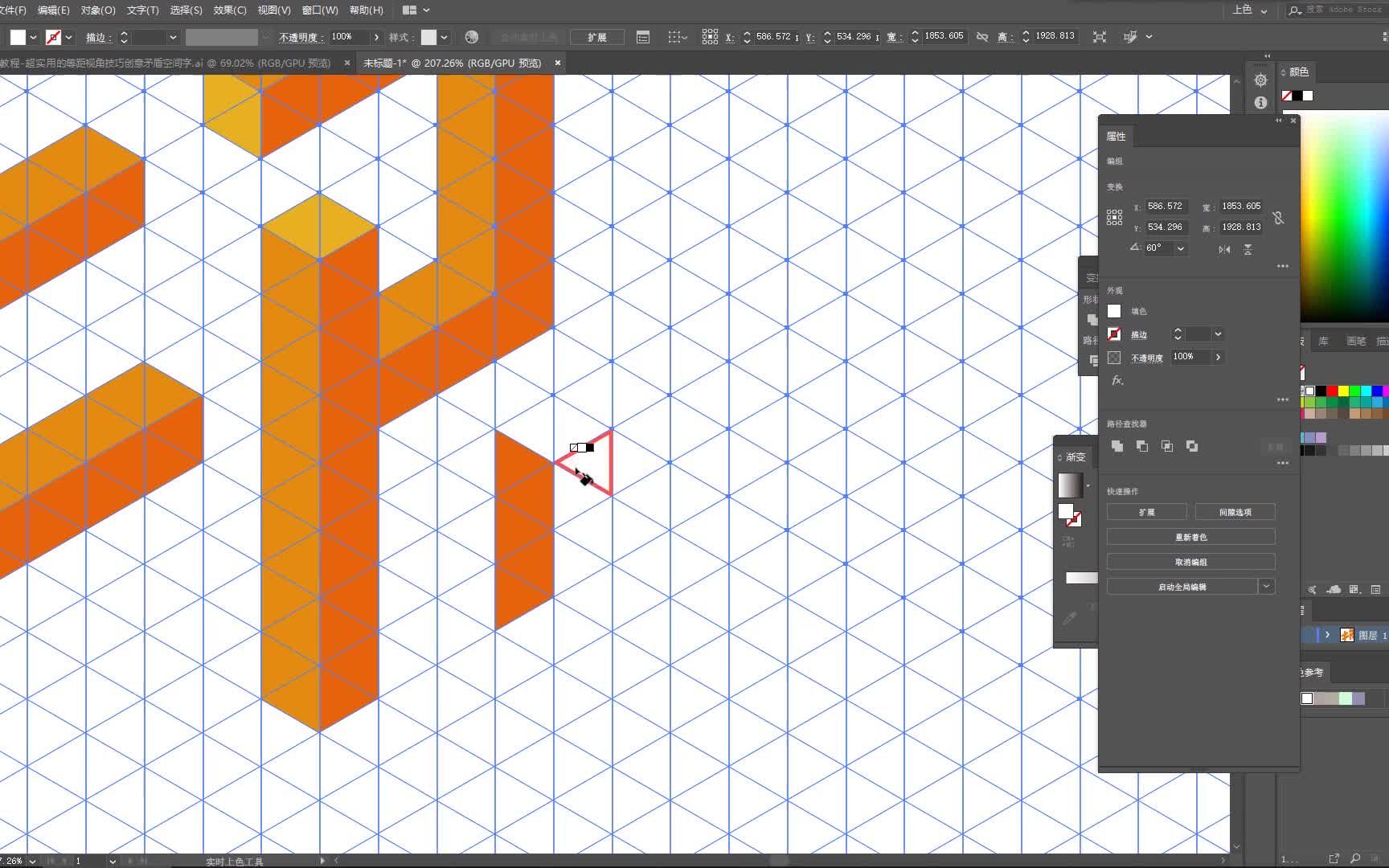This screenshot has height=868, width=1389.
Task: Select reference point grid in Properties panel
Action: pos(1114,217)
